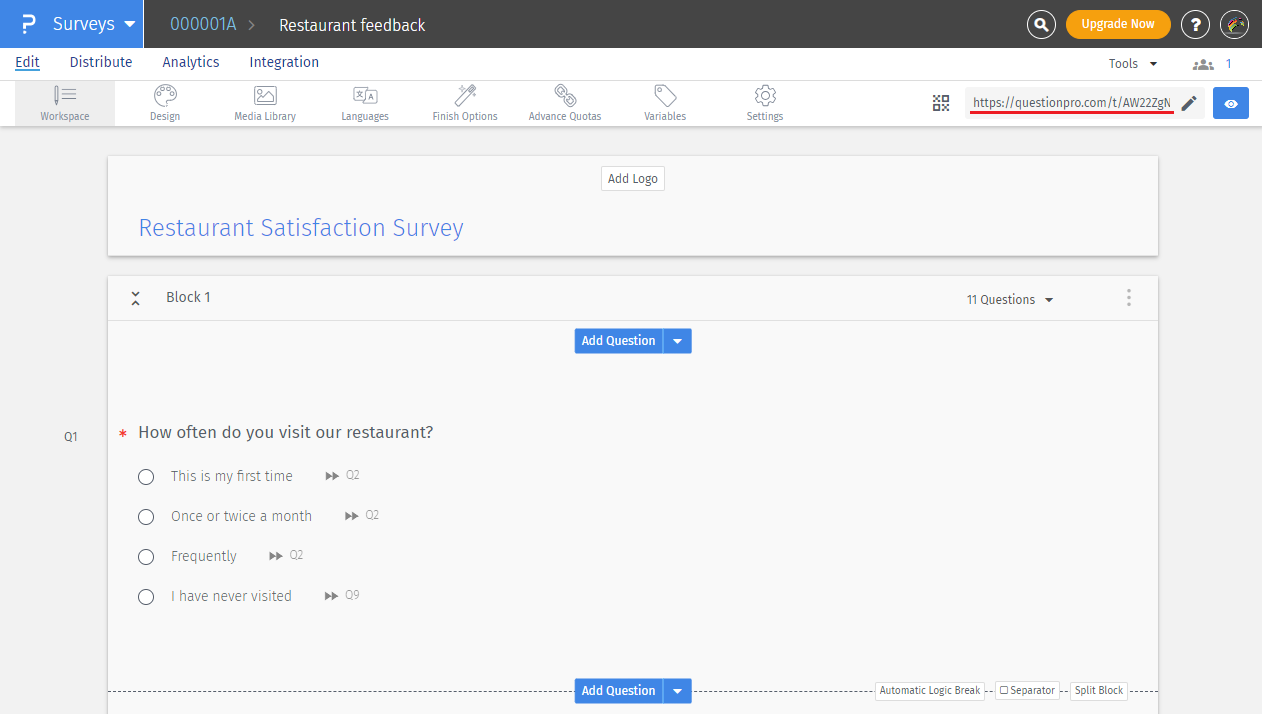
Task: Switch to the Analytics tab
Action: click(190, 62)
